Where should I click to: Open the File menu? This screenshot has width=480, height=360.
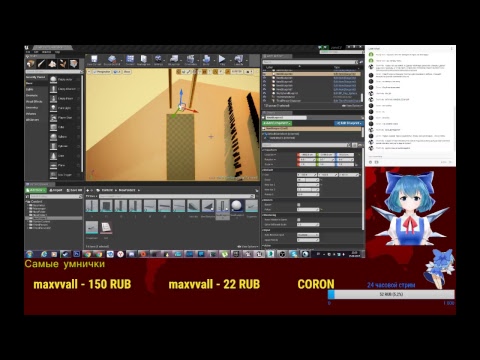click(x=28, y=52)
